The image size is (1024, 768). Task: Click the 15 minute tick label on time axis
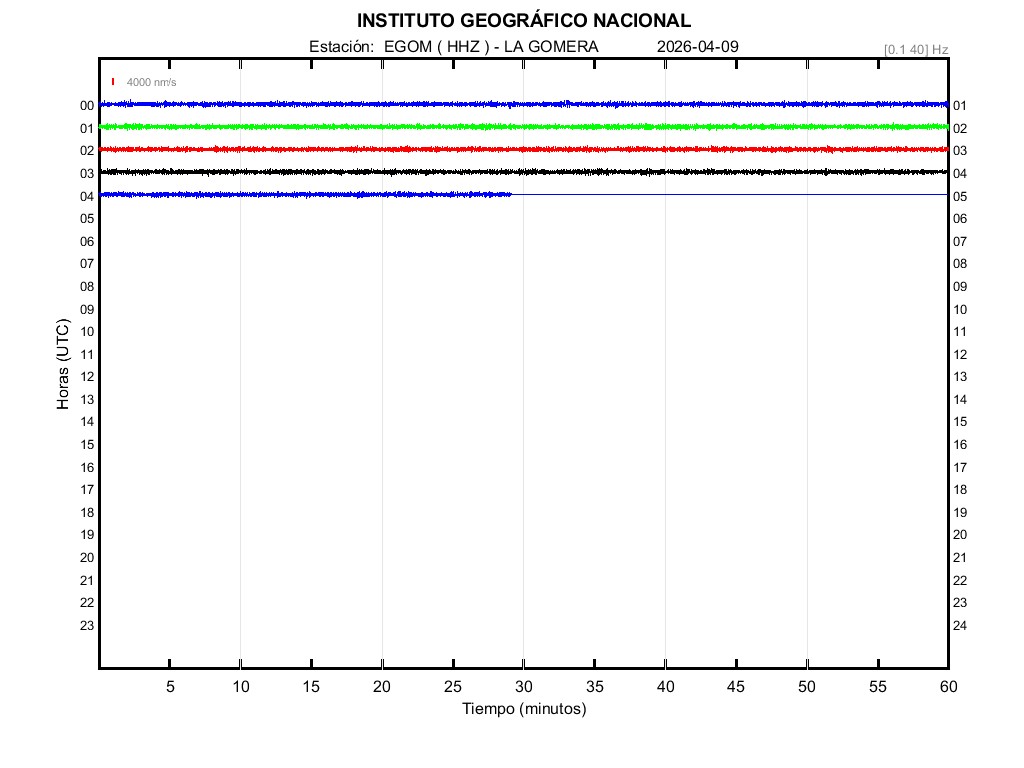pos(311,686)
